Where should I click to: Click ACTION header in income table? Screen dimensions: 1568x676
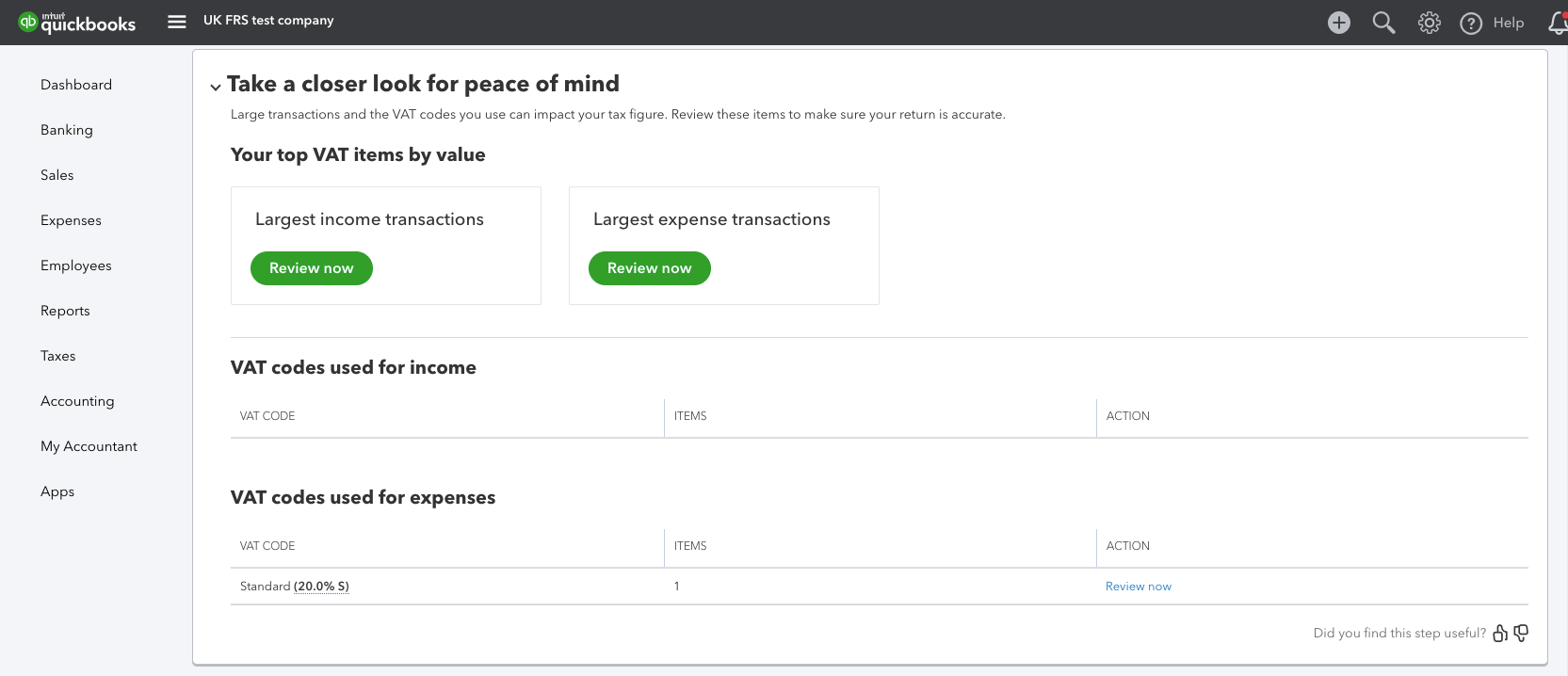1128,416
